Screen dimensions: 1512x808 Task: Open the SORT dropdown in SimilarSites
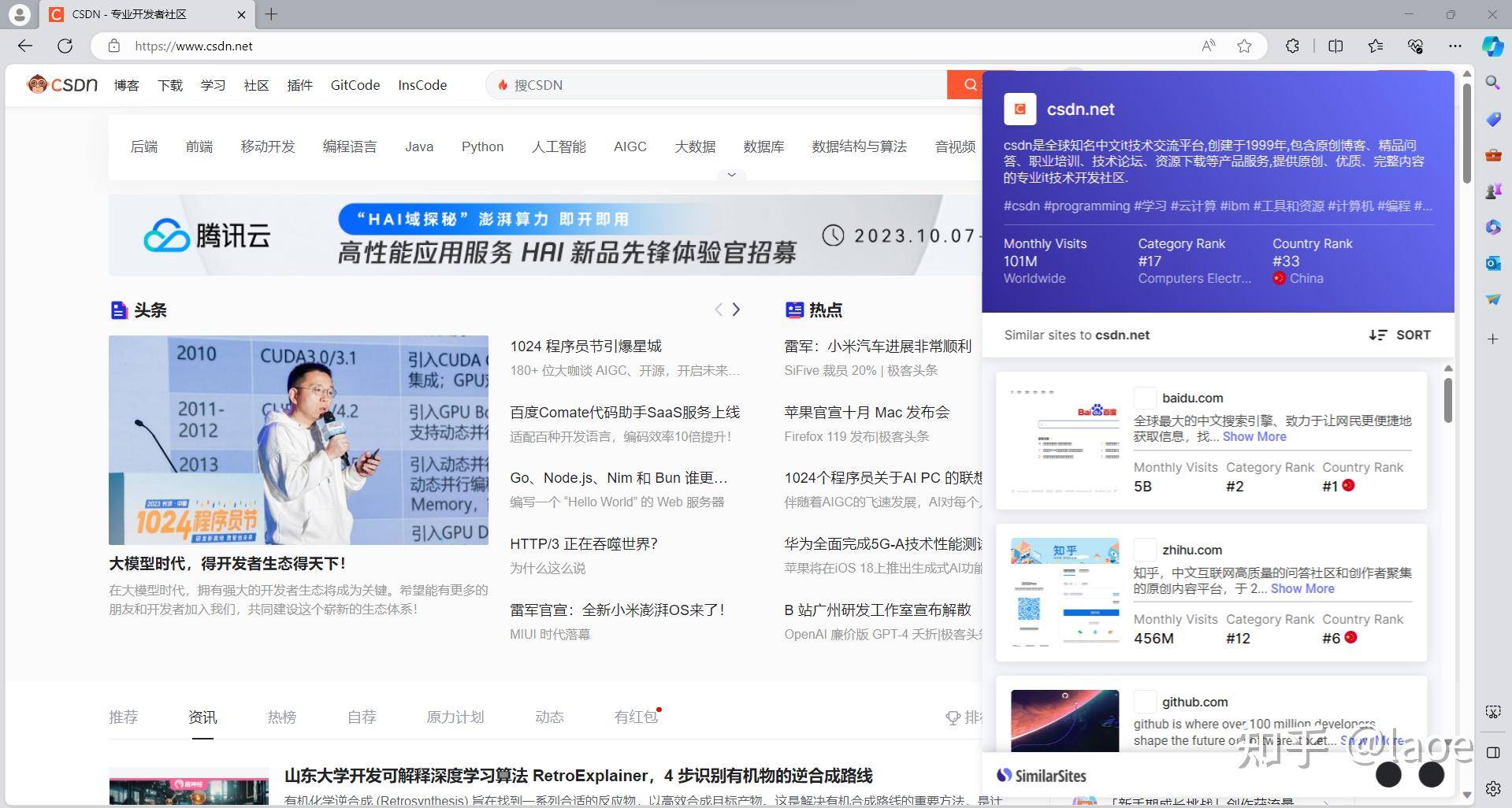click(1400, 335)
